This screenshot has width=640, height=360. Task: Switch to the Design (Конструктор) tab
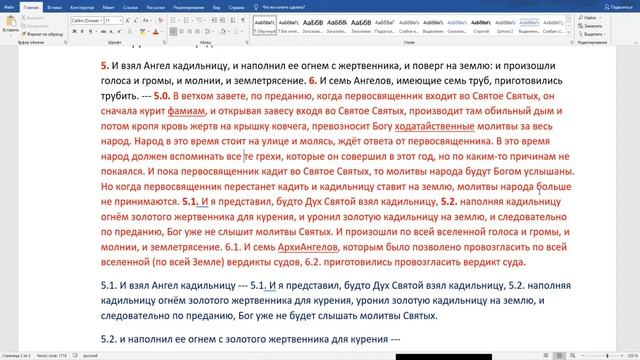(82, 7)
